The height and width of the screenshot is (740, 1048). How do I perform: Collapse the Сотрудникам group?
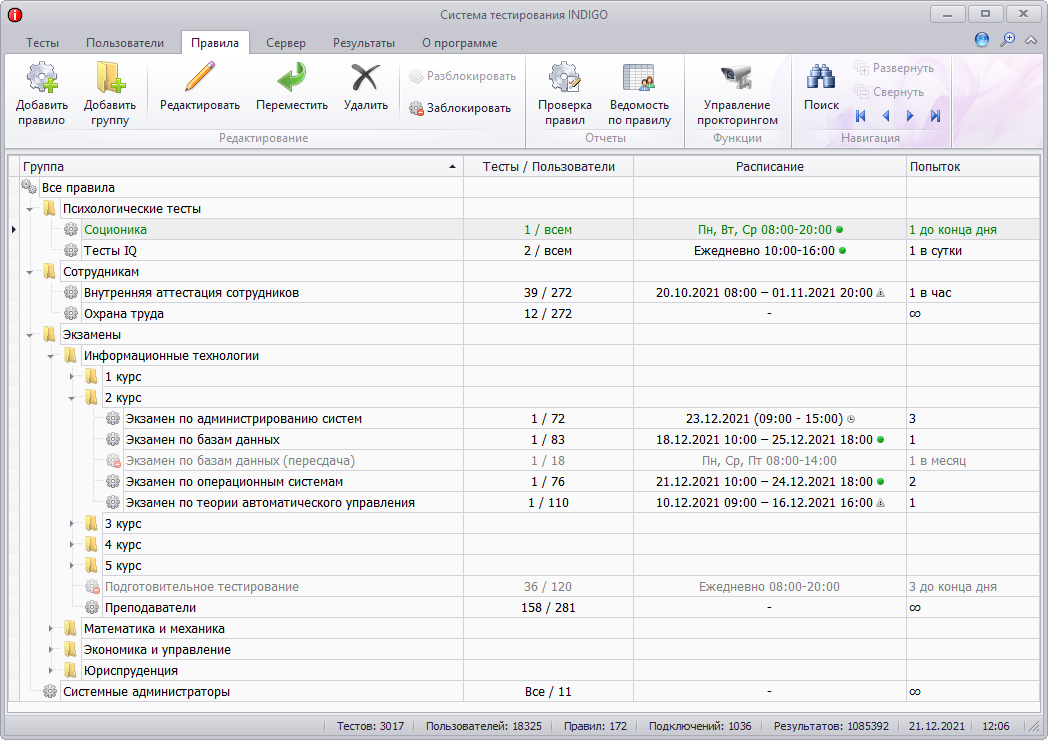coord(29,272)
